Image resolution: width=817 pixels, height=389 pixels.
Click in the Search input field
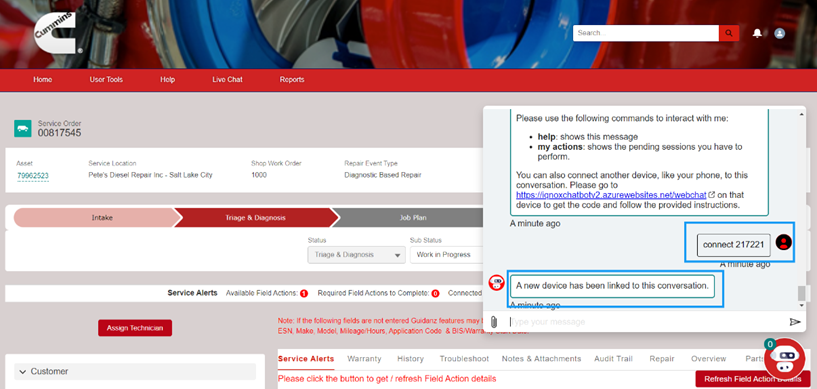[646, 33]
